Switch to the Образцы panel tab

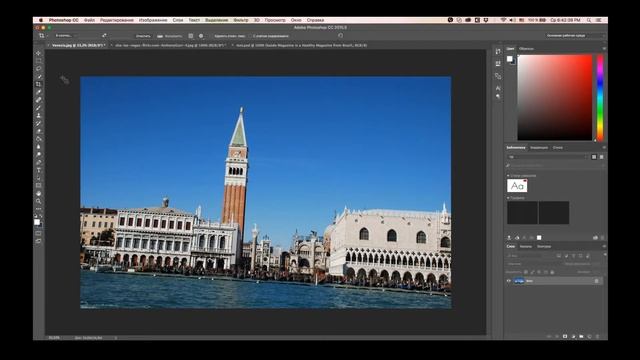(526, 49)
